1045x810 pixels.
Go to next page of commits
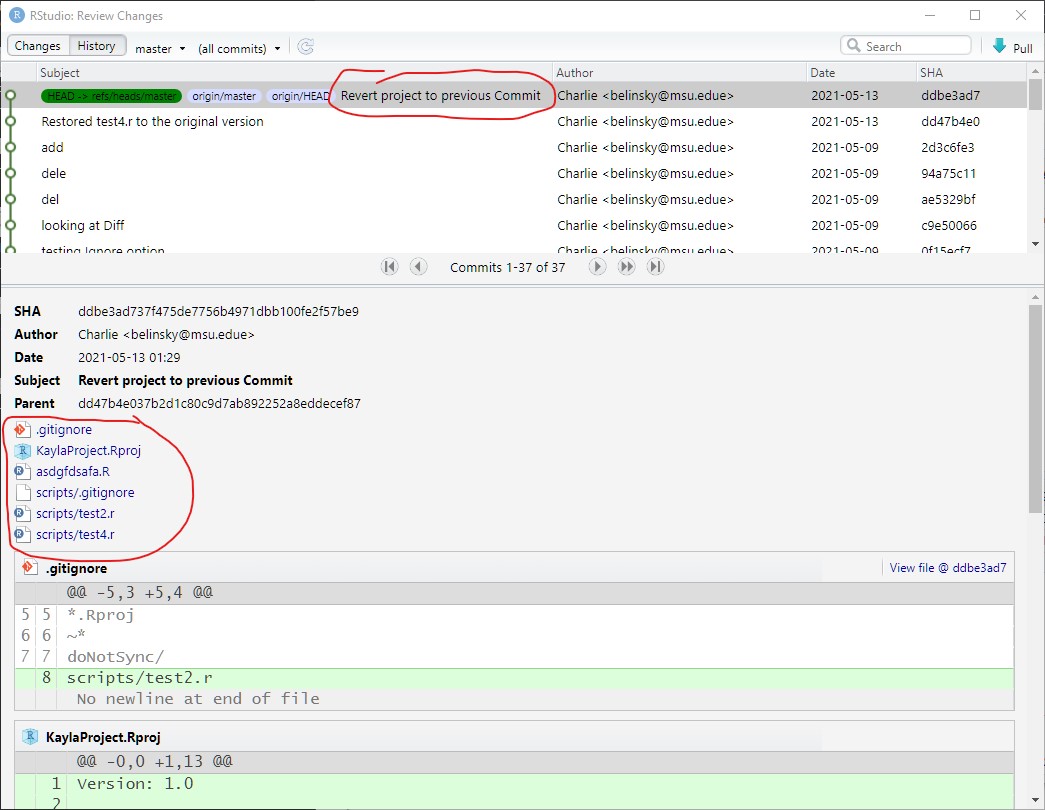(597, 267)
